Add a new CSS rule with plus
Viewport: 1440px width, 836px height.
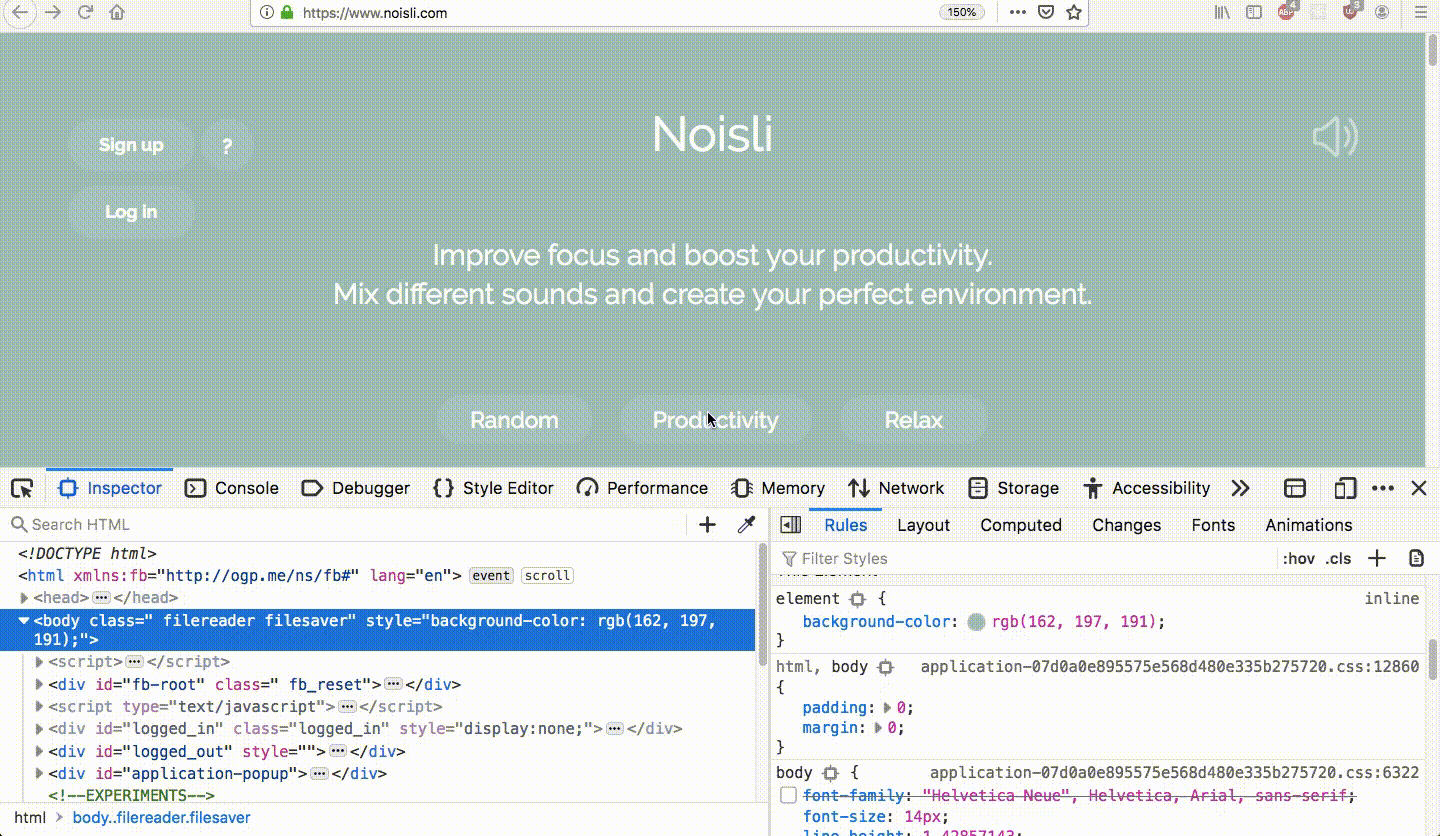point(1377,558)
